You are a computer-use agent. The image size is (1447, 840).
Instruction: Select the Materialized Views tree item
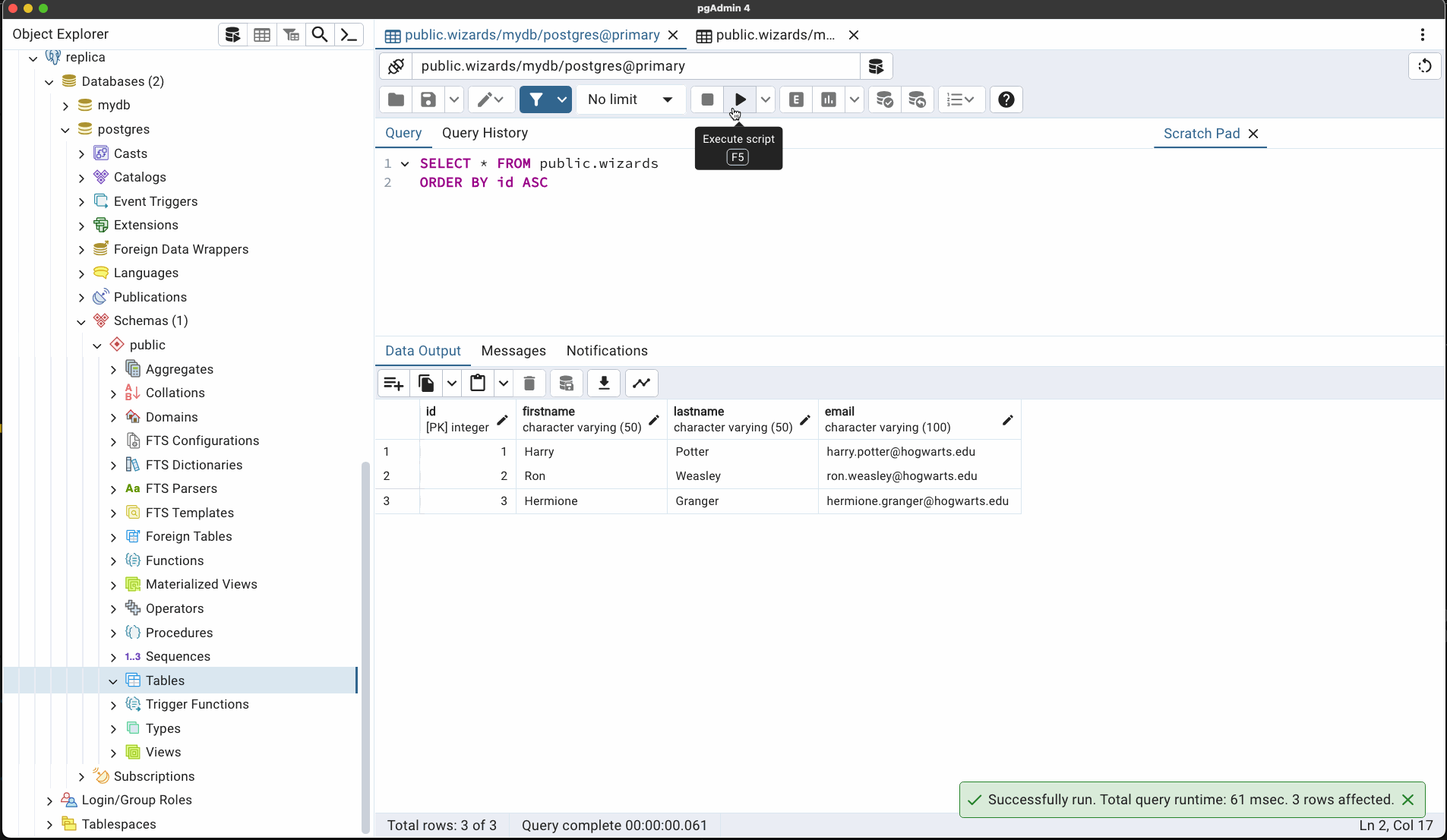(201, 584)
